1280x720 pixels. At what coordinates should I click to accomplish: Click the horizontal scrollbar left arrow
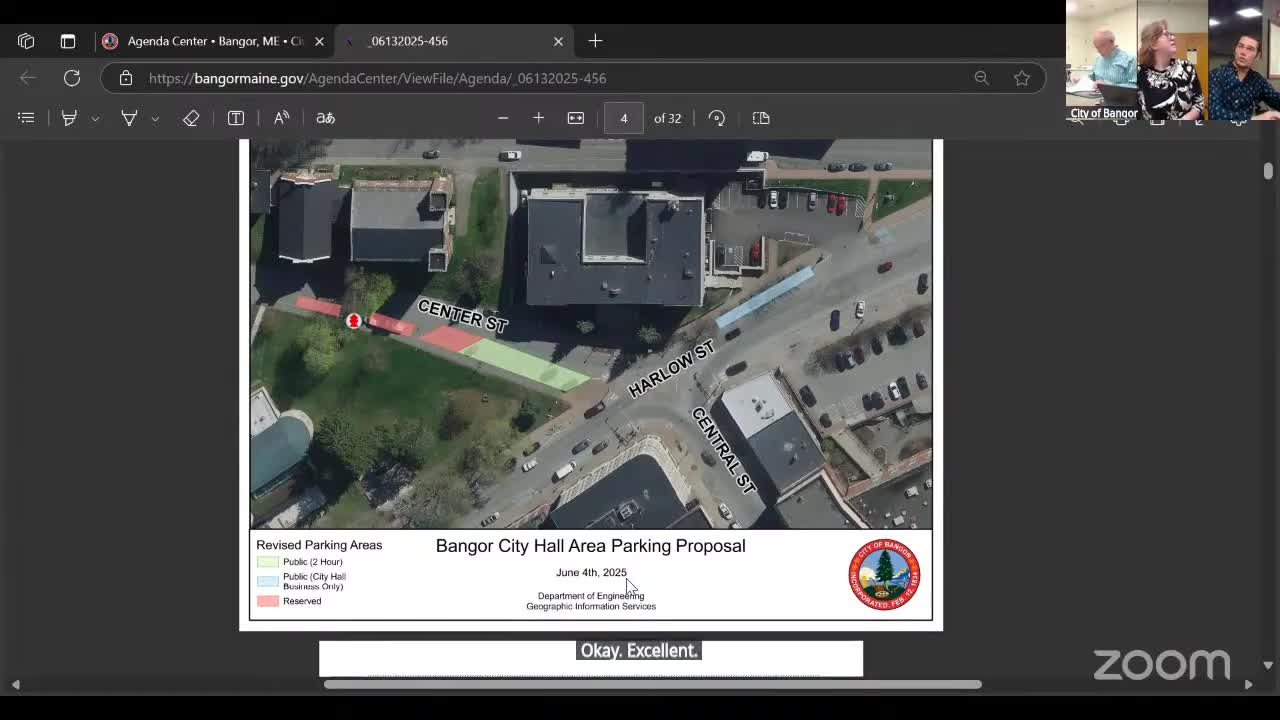point(15,685)
